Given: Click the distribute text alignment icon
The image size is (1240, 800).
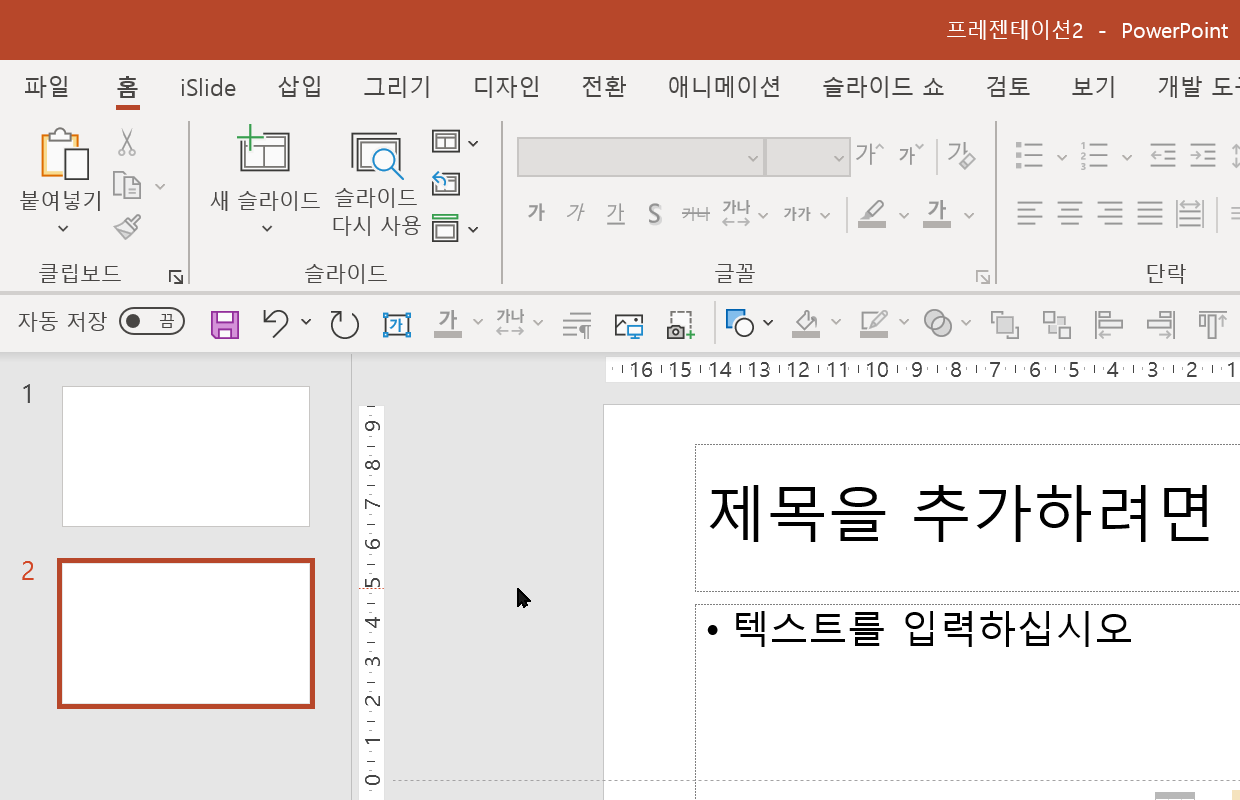Looking at the screenshot, I should tap(1190, 212).
